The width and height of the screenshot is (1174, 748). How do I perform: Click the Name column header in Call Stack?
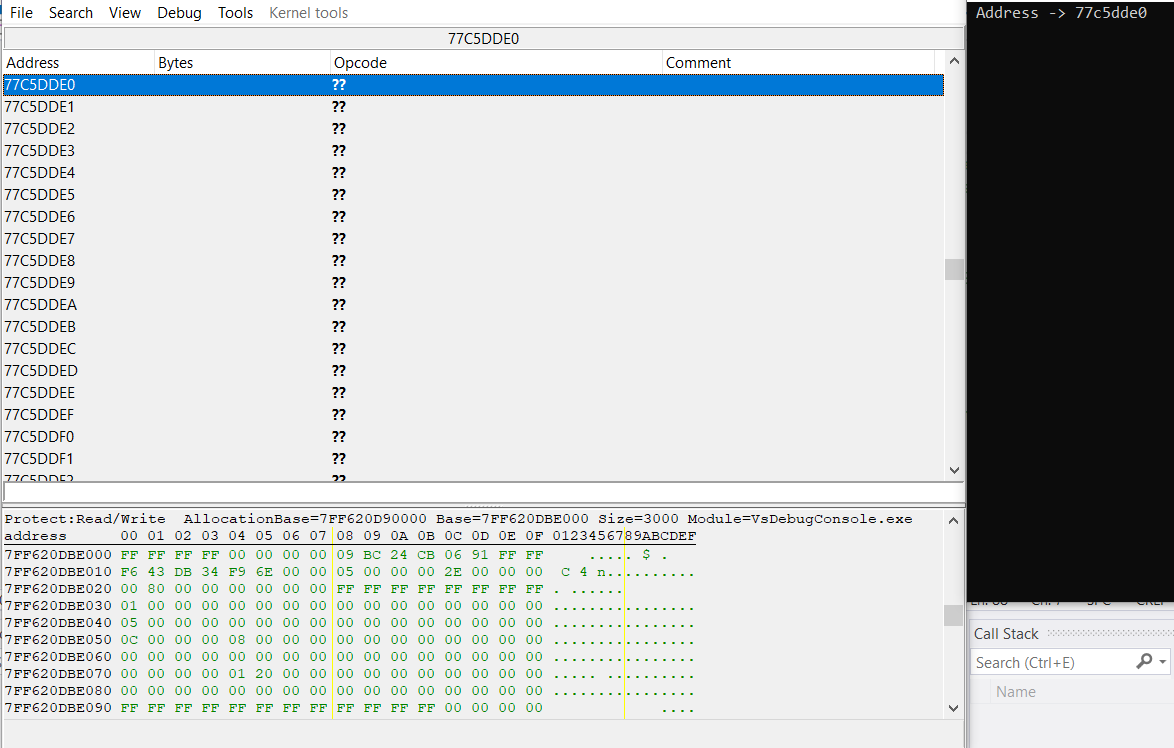coord(1016,692)
